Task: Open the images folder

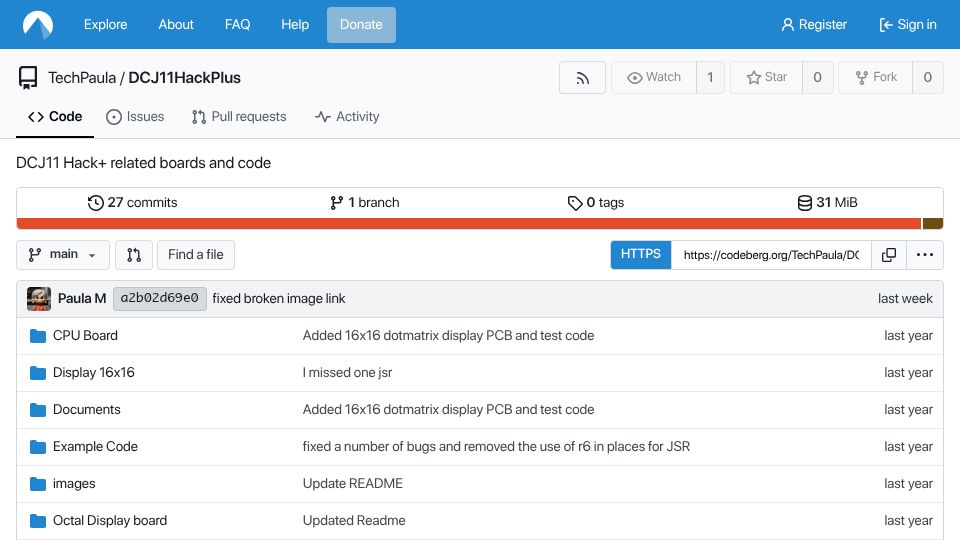Action: pyautogui.click(x=74, y=484)
